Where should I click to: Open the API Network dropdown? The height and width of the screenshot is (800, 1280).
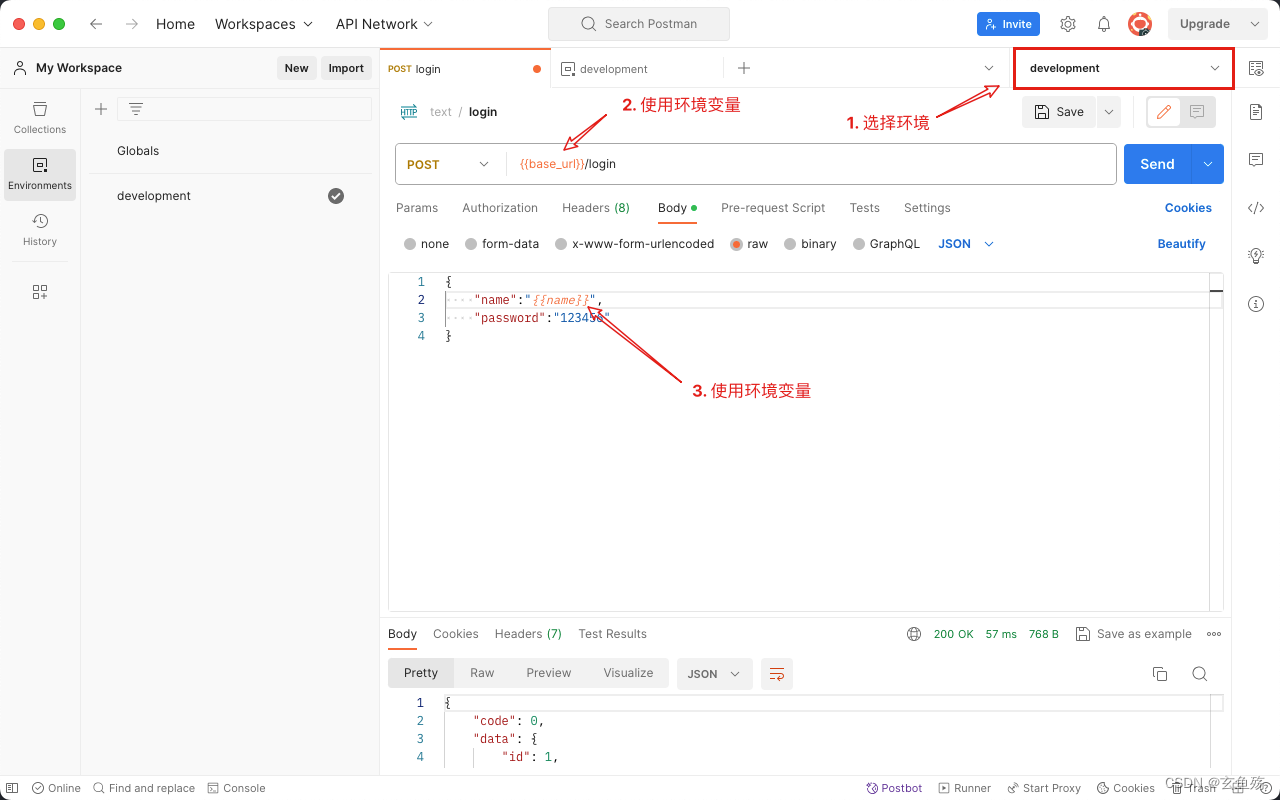pos(384,24)
